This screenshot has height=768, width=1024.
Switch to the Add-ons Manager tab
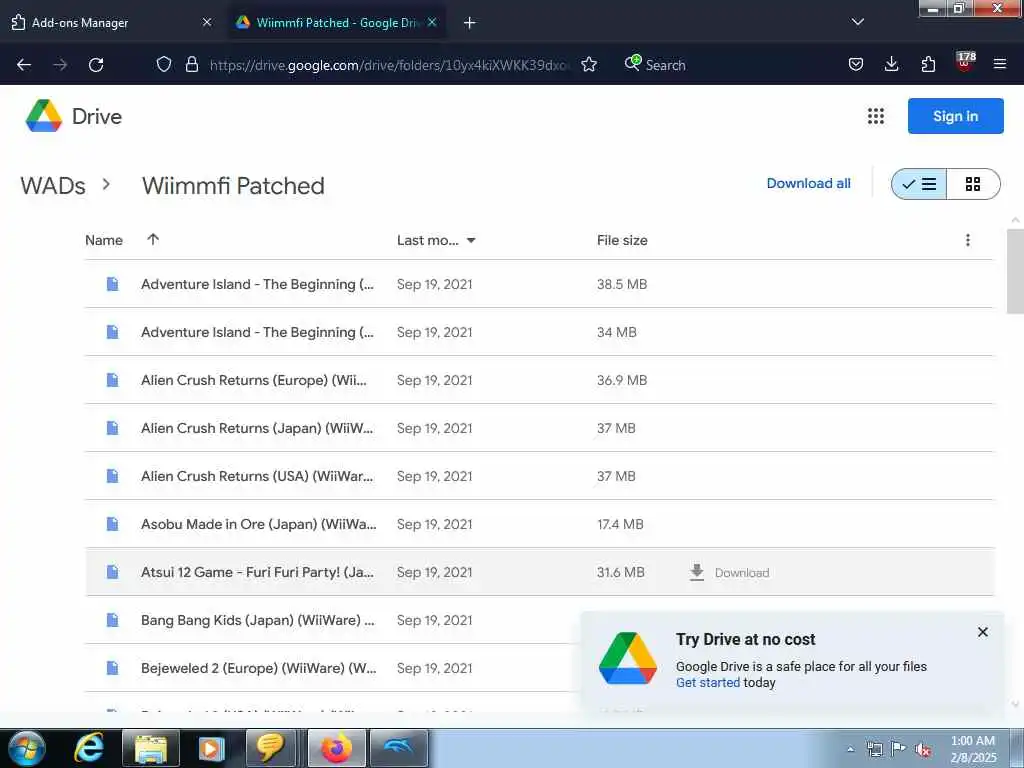(x=112, y=22)
